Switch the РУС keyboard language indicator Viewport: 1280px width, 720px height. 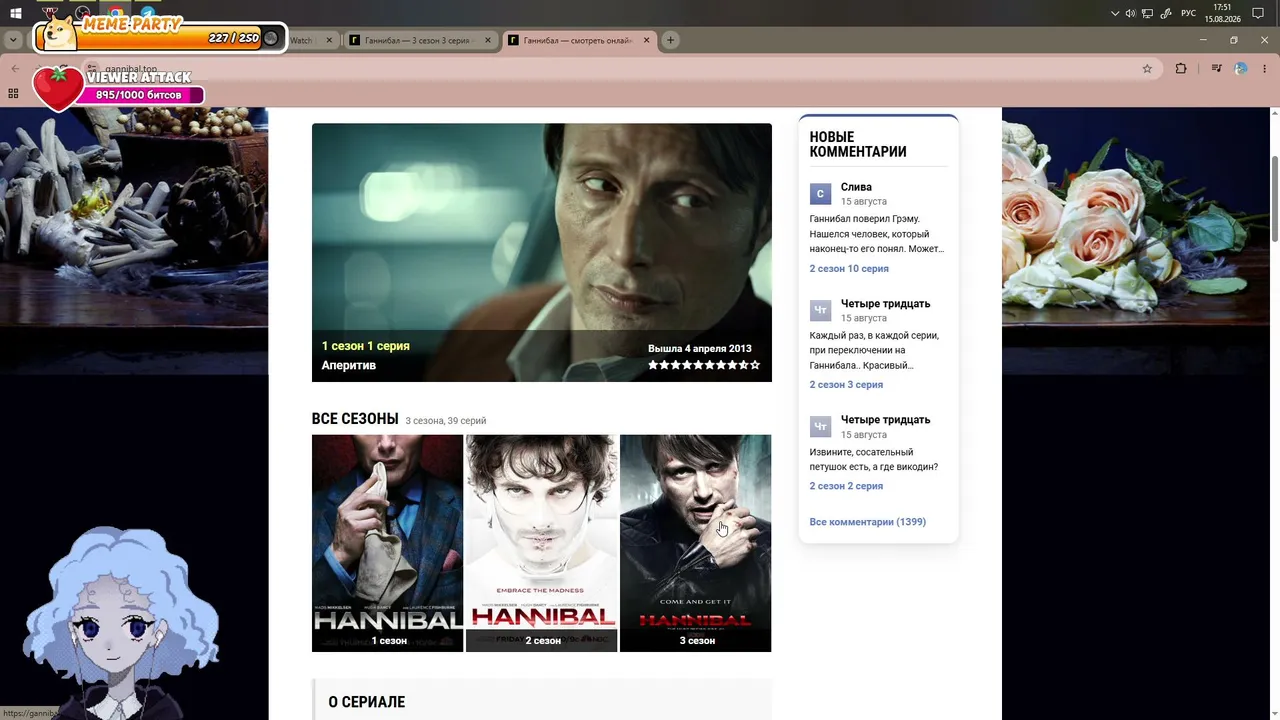(1188, 13)
